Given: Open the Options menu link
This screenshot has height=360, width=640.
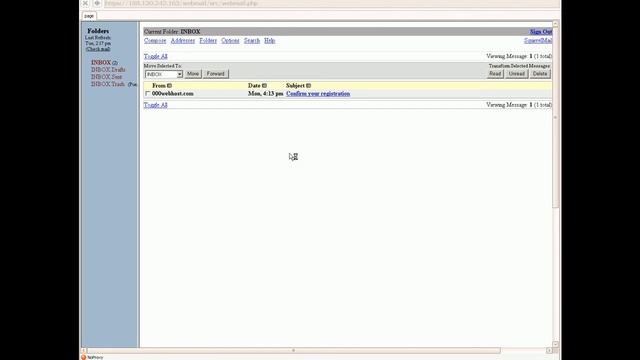Looking at the screenshot, I should pyautogui.click(x=230, y=41).
